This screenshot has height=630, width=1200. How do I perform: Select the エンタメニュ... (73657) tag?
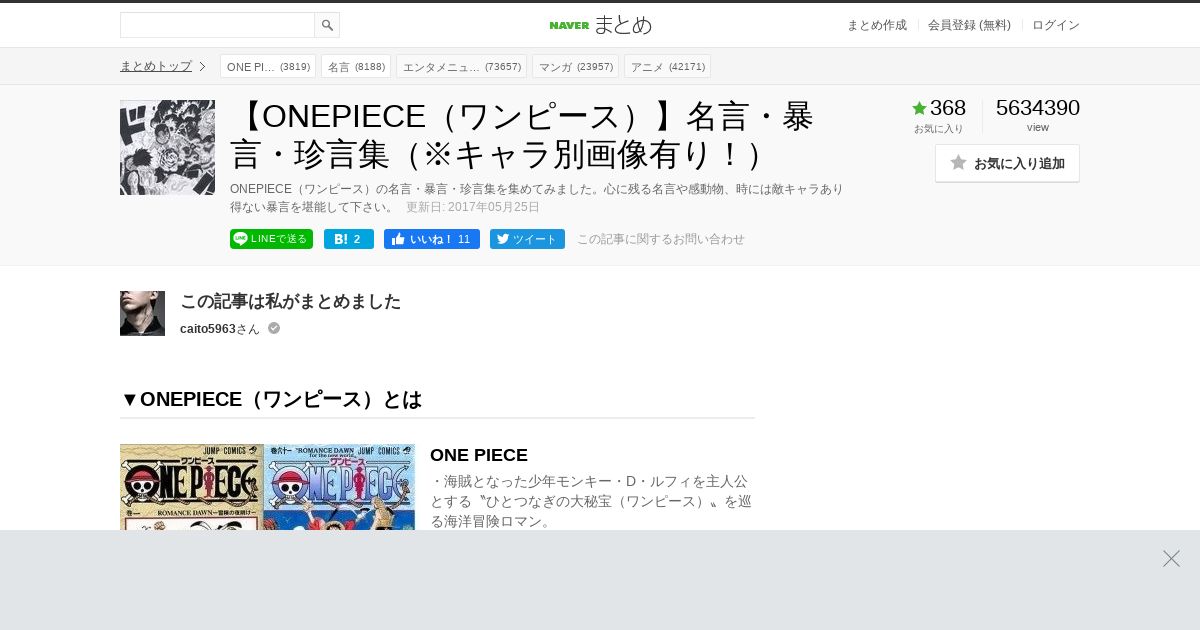462,66
